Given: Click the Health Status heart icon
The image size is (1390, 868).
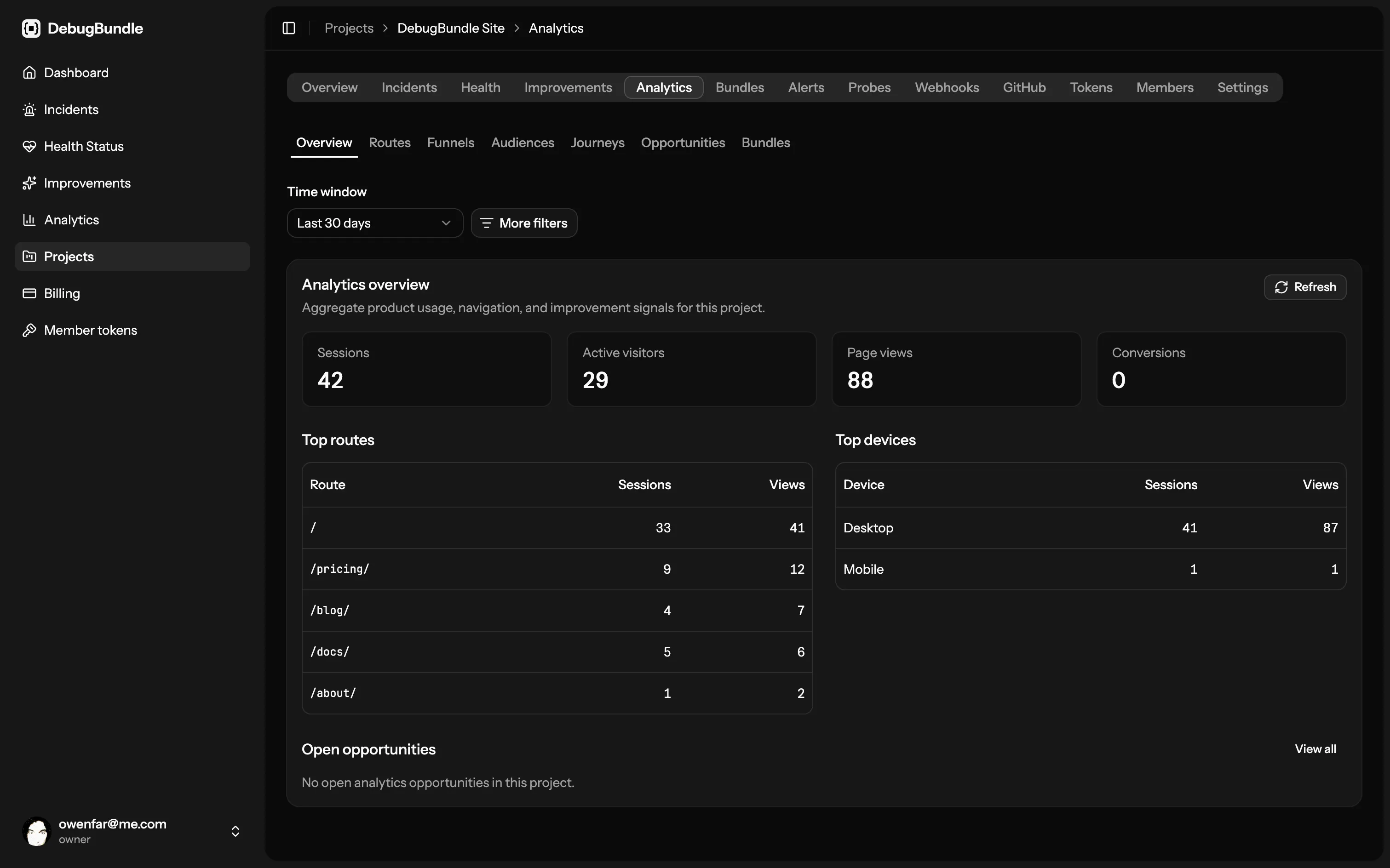Looking at the screenshot, I should [29, 146].
